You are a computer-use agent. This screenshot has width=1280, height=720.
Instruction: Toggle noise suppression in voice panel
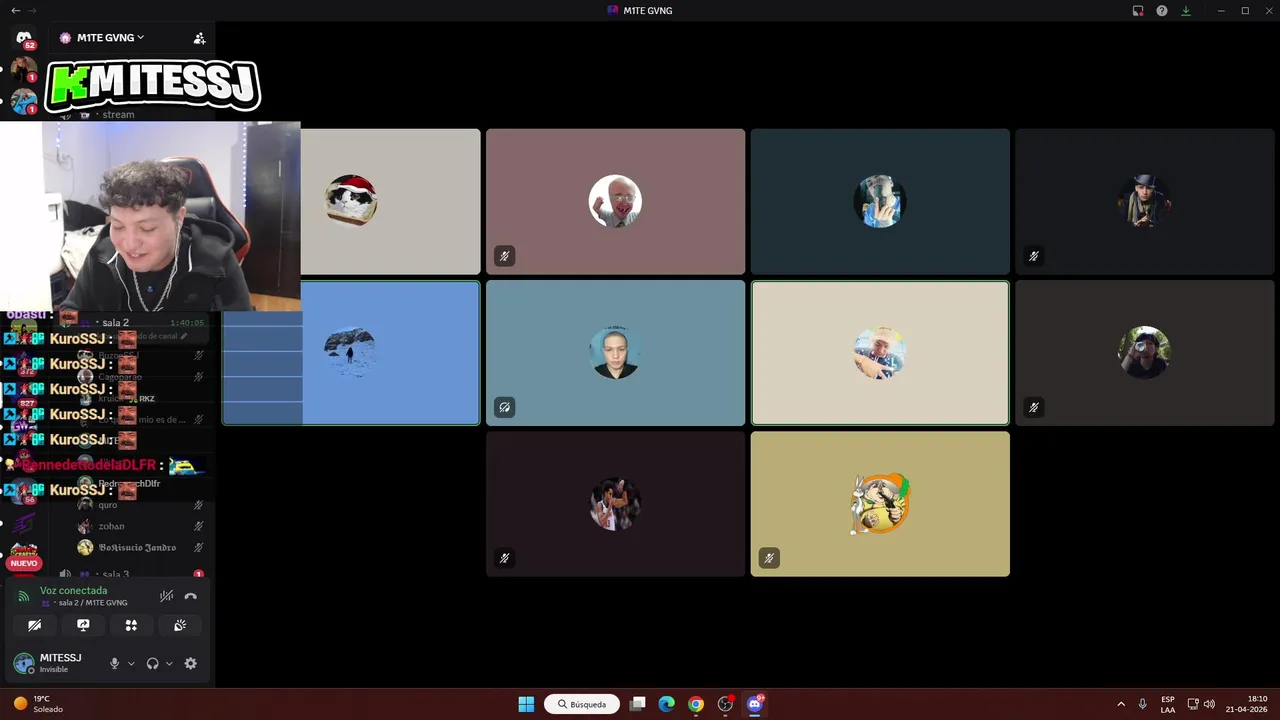(167, 596)
